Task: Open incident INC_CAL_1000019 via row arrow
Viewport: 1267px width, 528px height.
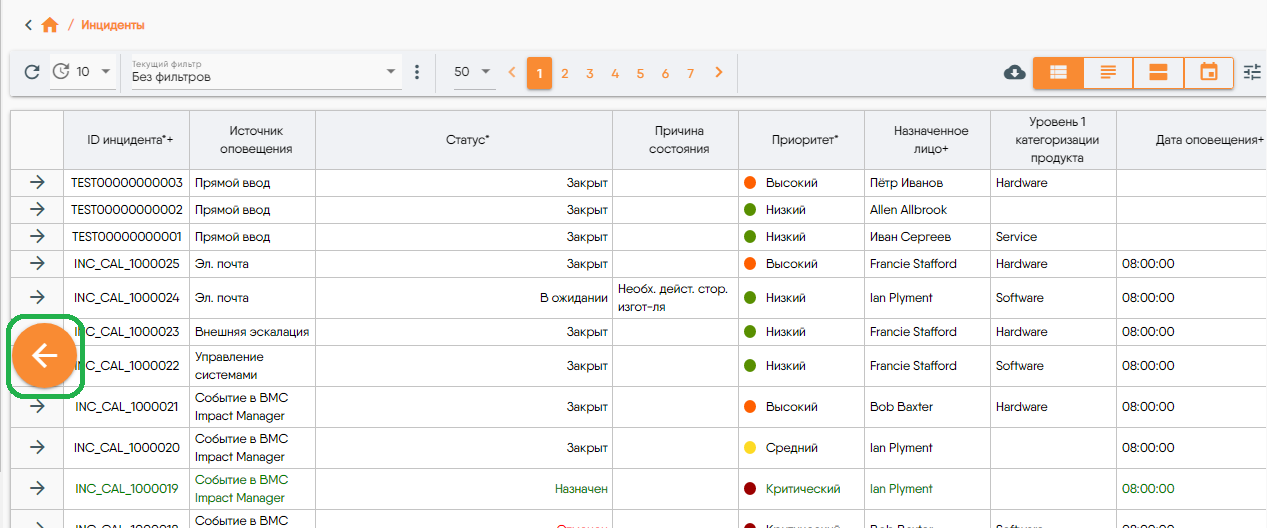Action: tap(37, 489)
